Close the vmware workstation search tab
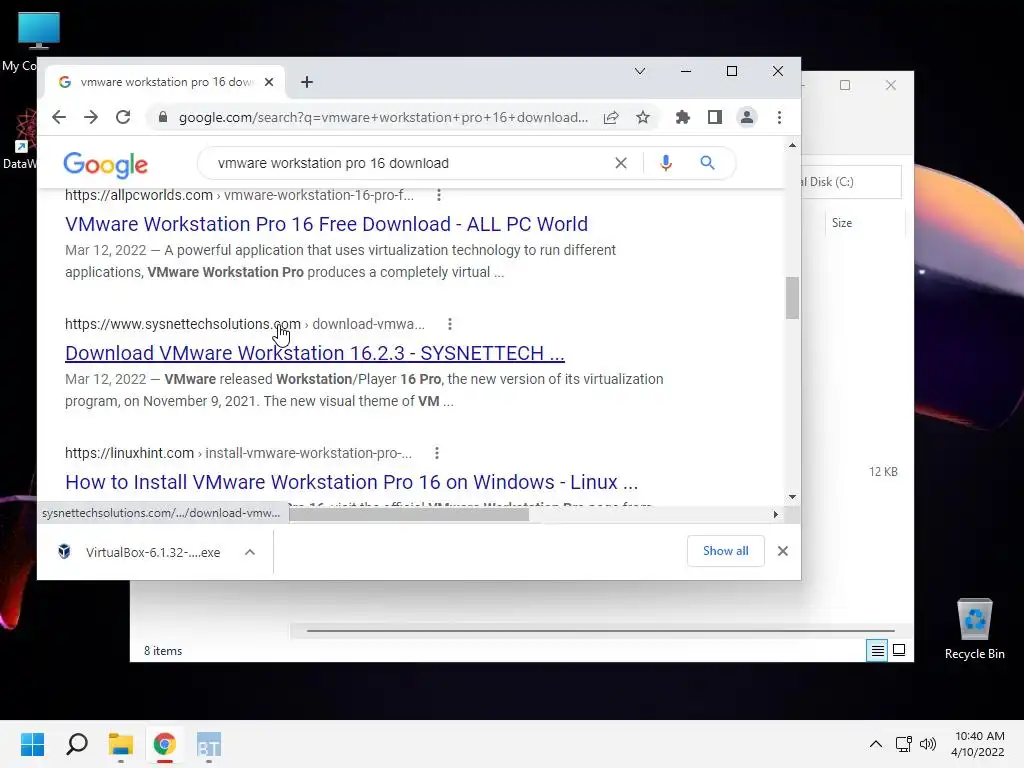 tap(269, 82)
